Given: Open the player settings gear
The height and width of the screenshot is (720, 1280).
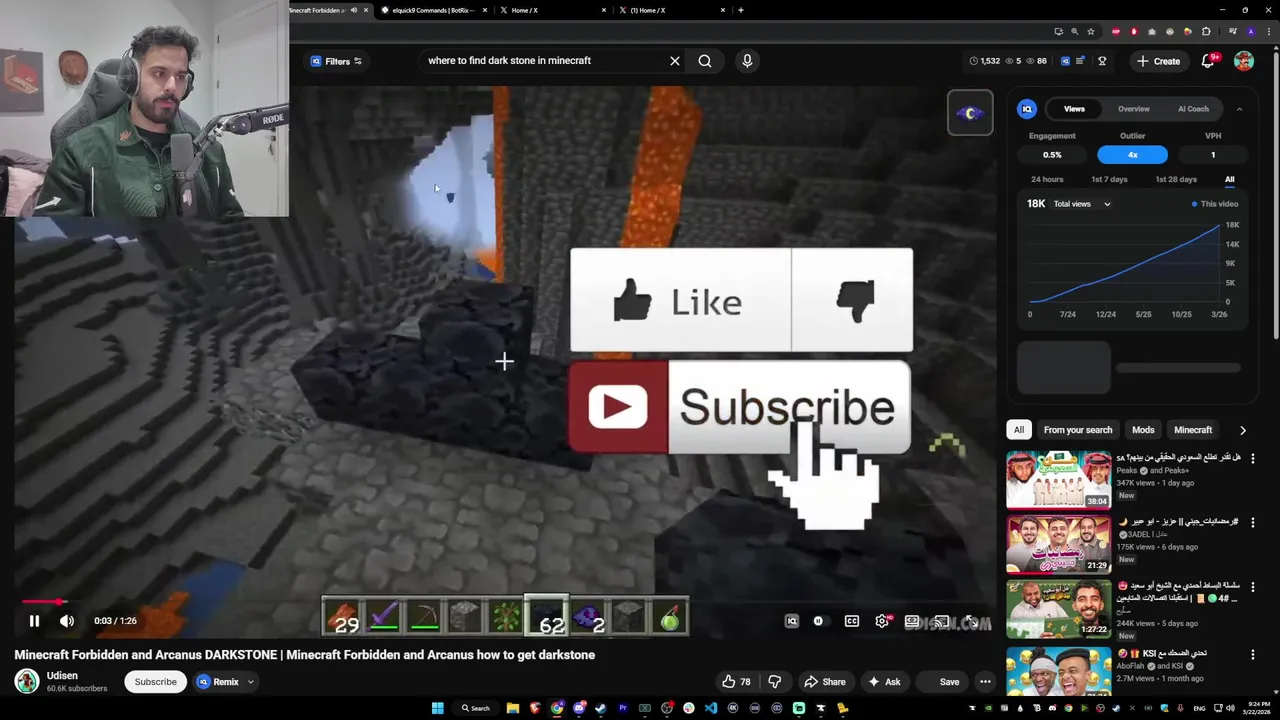Looking at the screenshot, I should pyautogui.click(x=882, y=621).
